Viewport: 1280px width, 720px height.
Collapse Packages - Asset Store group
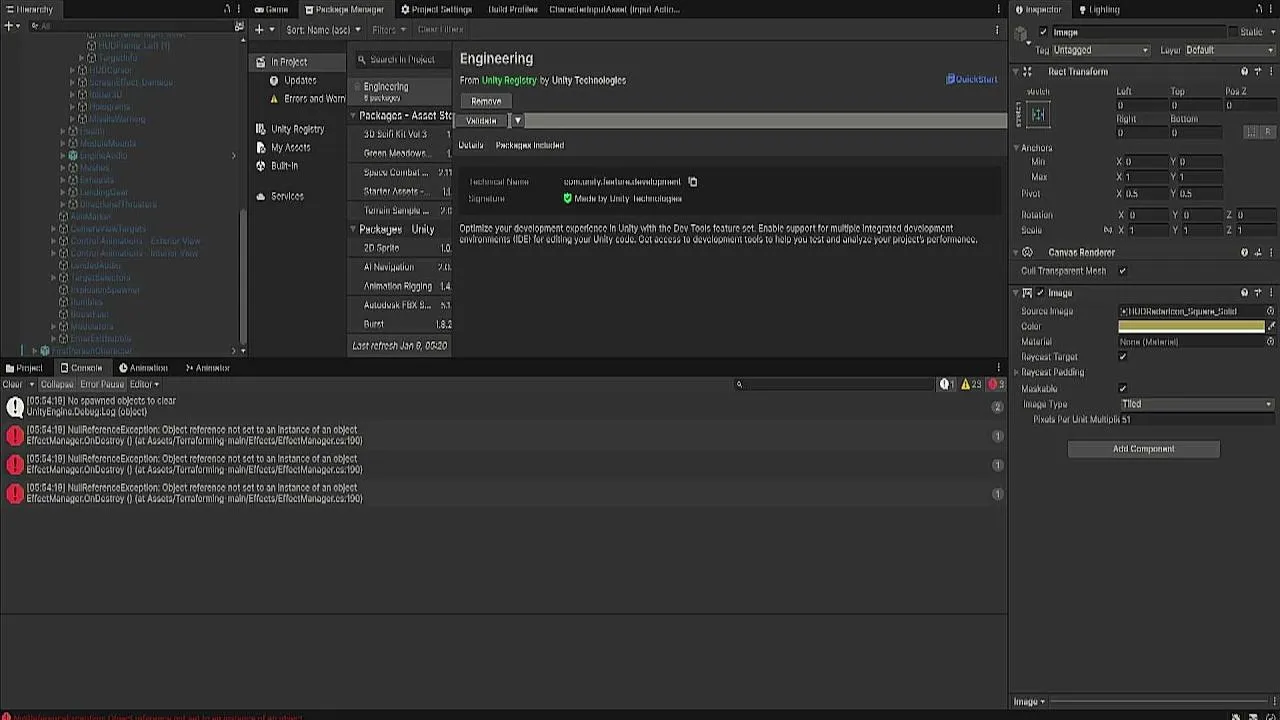coord(353,116)
